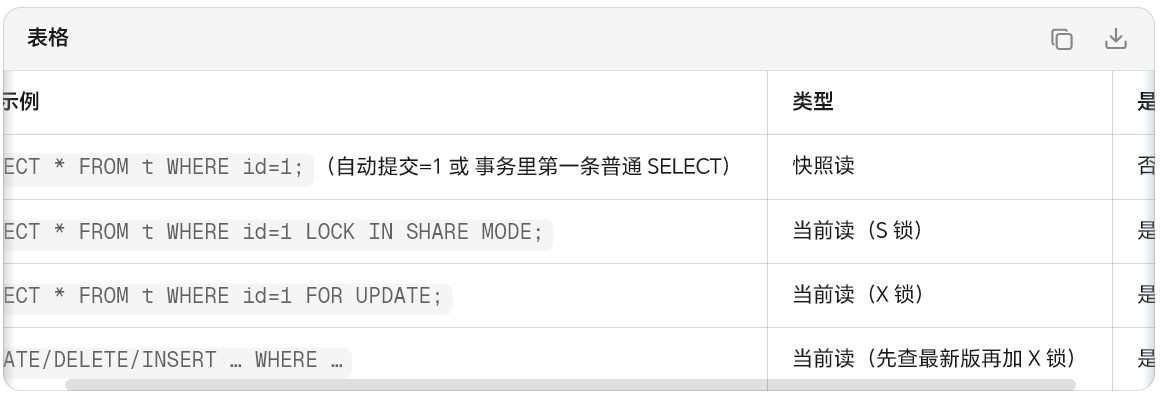Click the 类型 column header
The height and width of the screenshot is (414, 1170).
click(813, 102)
